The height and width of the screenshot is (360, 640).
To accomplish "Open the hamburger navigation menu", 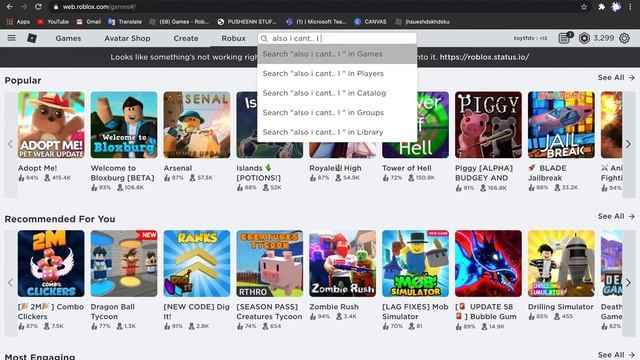I will tap(11, 38).
